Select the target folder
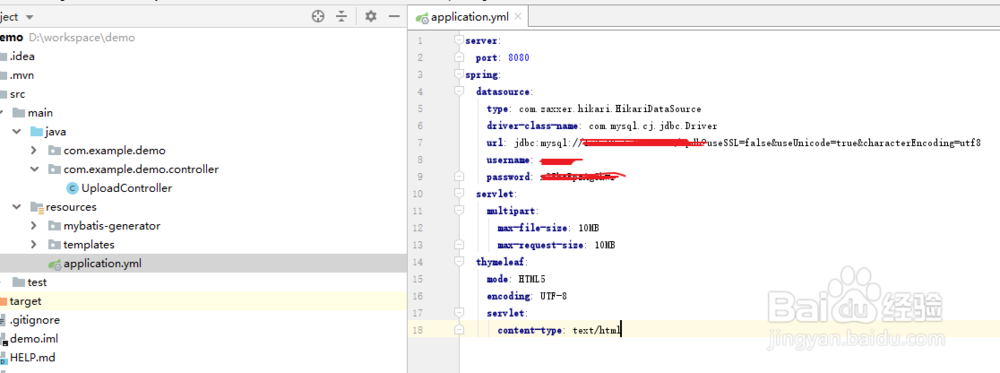 coord(26,301)
